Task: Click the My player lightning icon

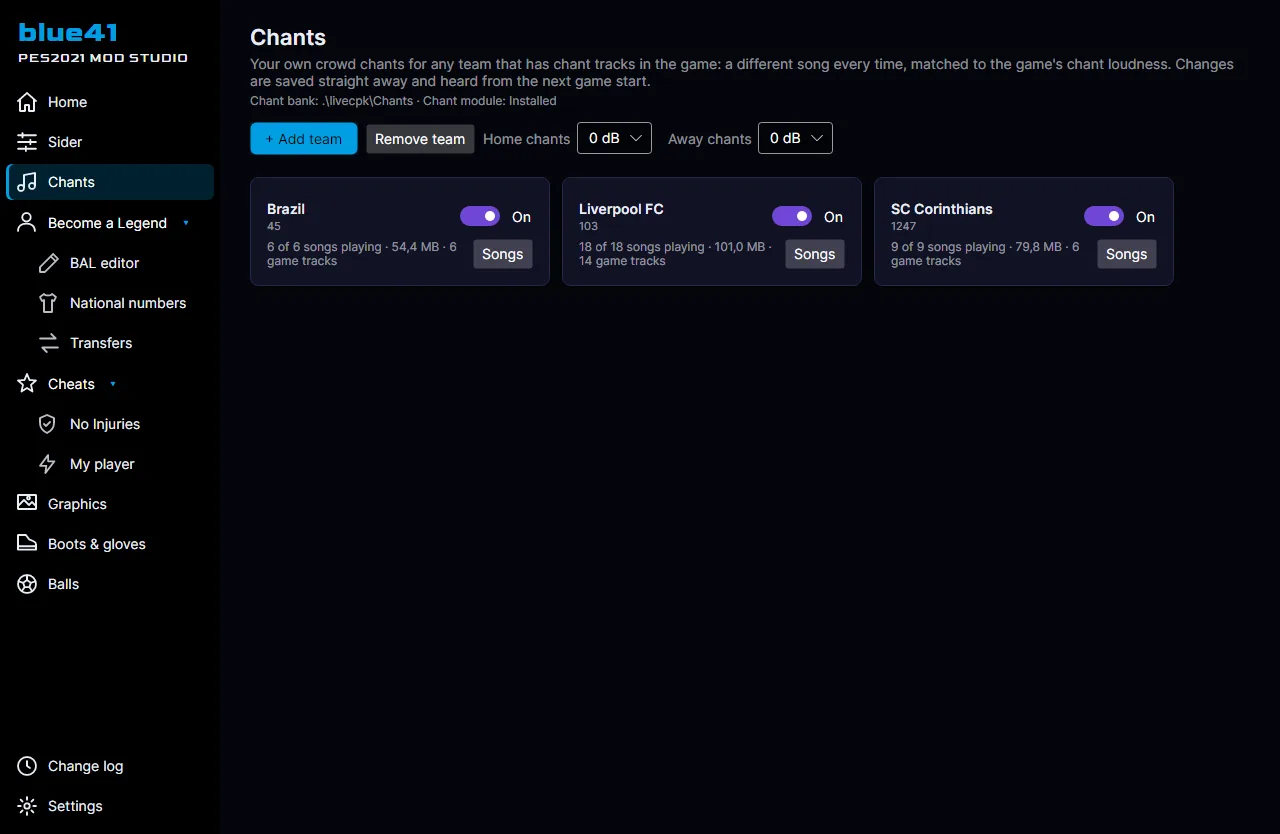Action: (x=47, y=464)
